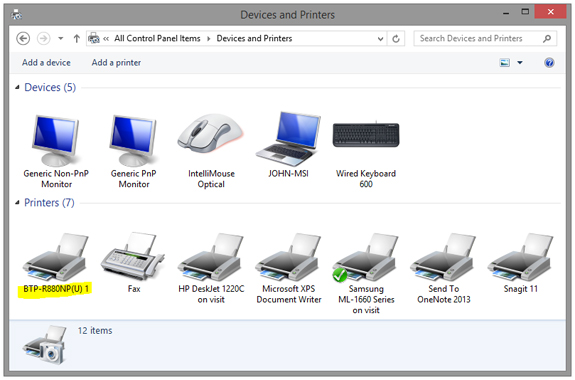The width and height of the screenshot is (575, 380).
Task: Click the '12 items' status text
Action: (x=95, y=330)
